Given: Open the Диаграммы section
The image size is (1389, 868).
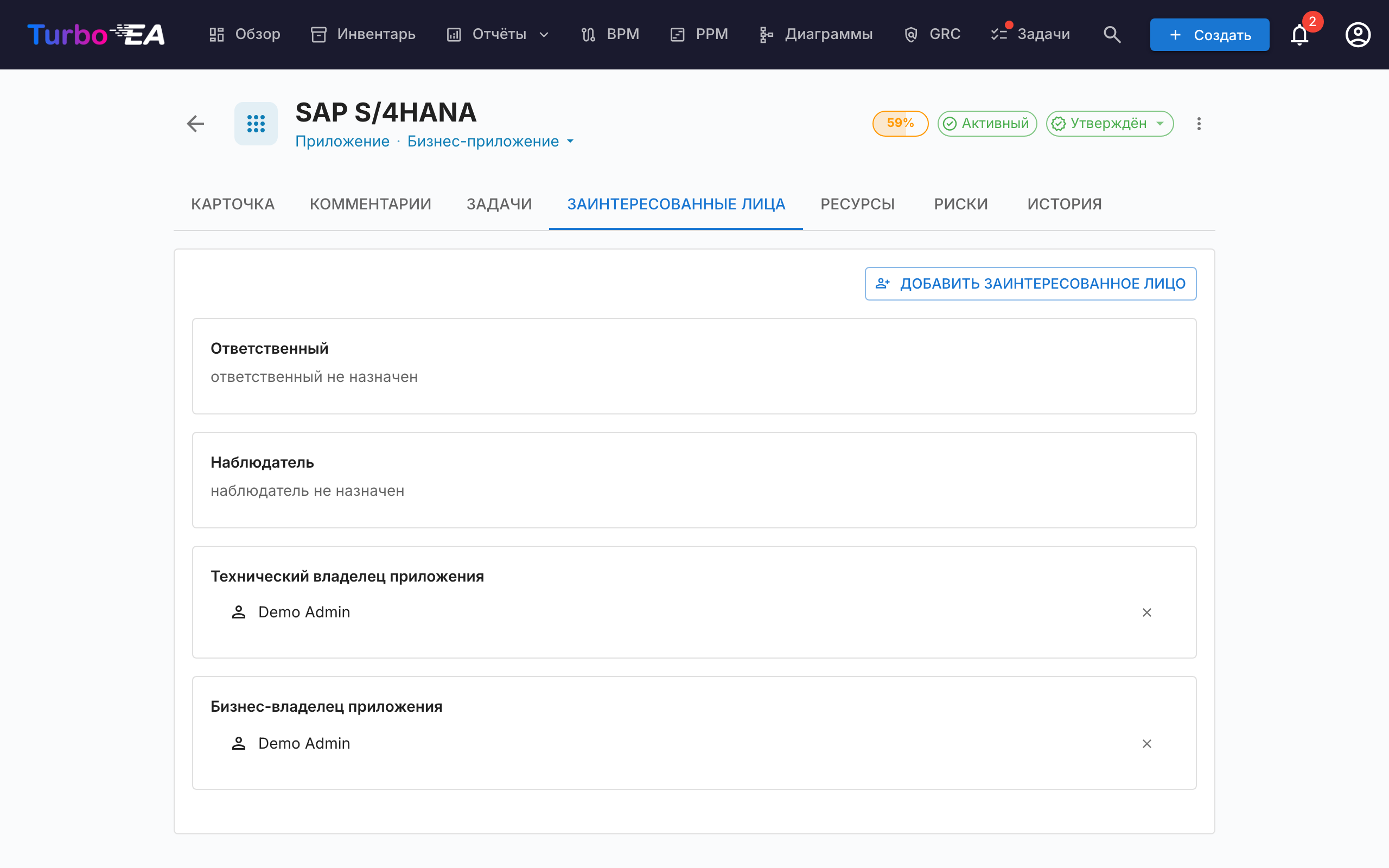Looking at the screenshot, I should pyautogui.click(x=815, y=34).
